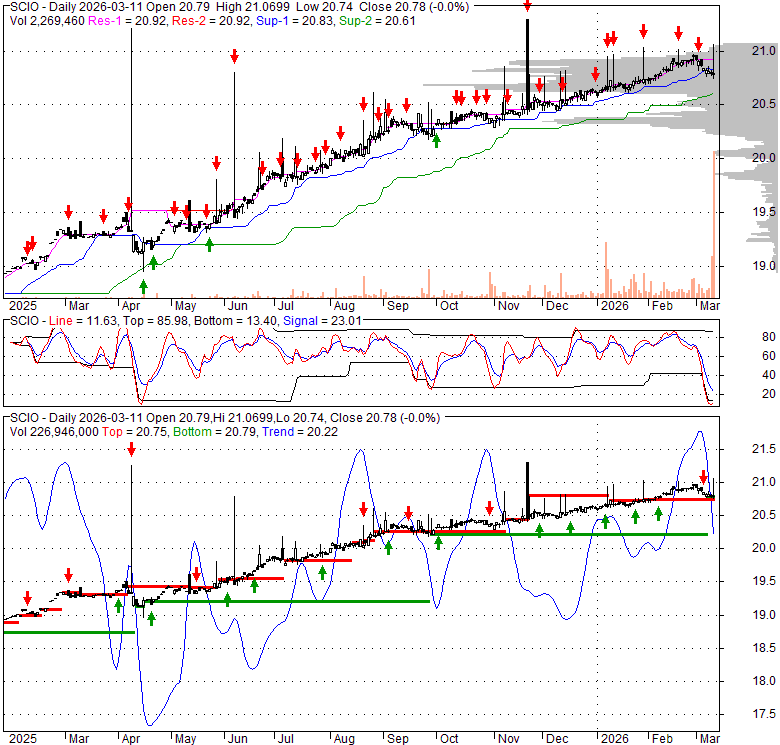
Task: Click the 17.5 price label on the bottom chart axis
Action: coord(765,714)
